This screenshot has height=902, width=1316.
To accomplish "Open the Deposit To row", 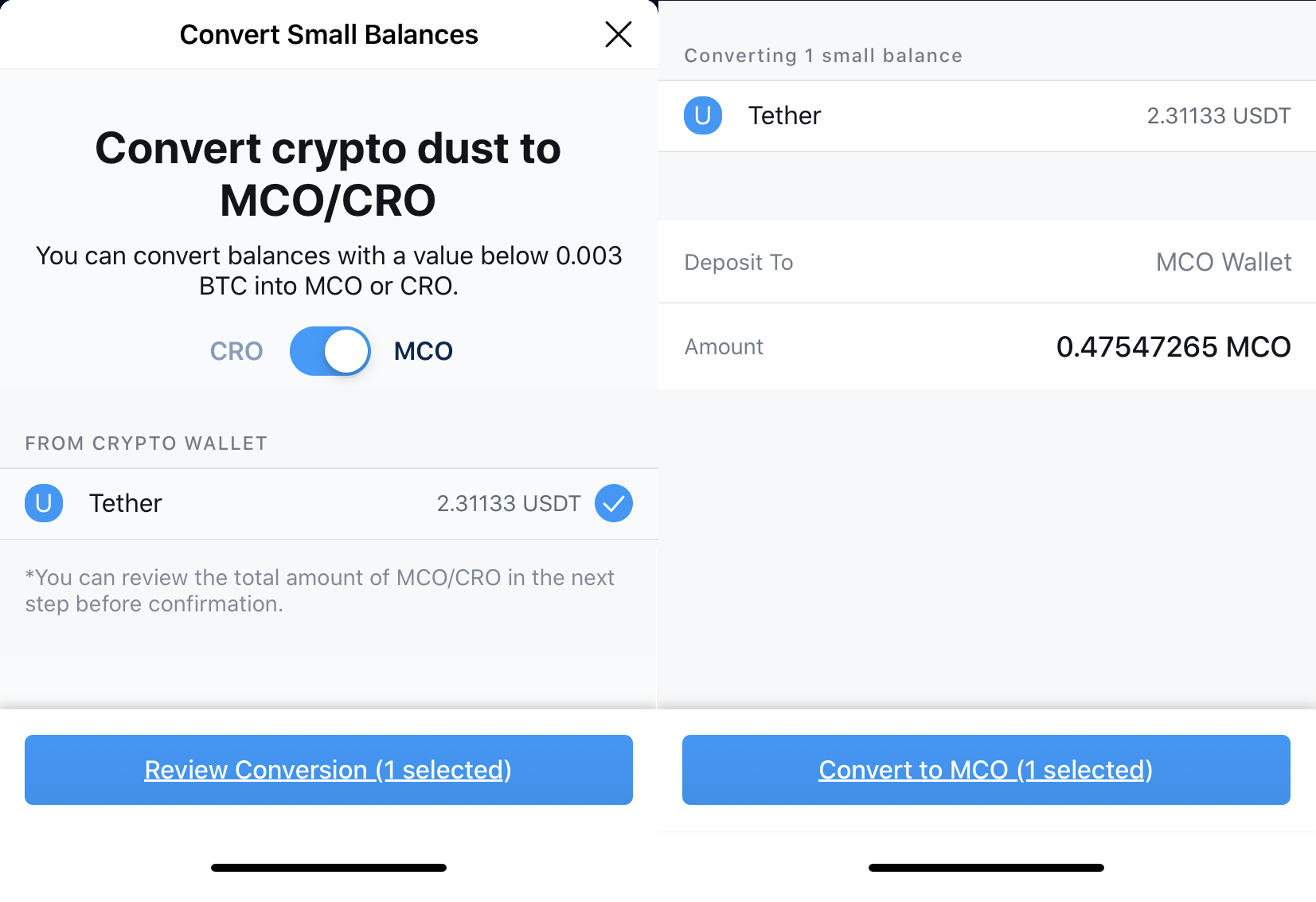I will pos(987,262).
